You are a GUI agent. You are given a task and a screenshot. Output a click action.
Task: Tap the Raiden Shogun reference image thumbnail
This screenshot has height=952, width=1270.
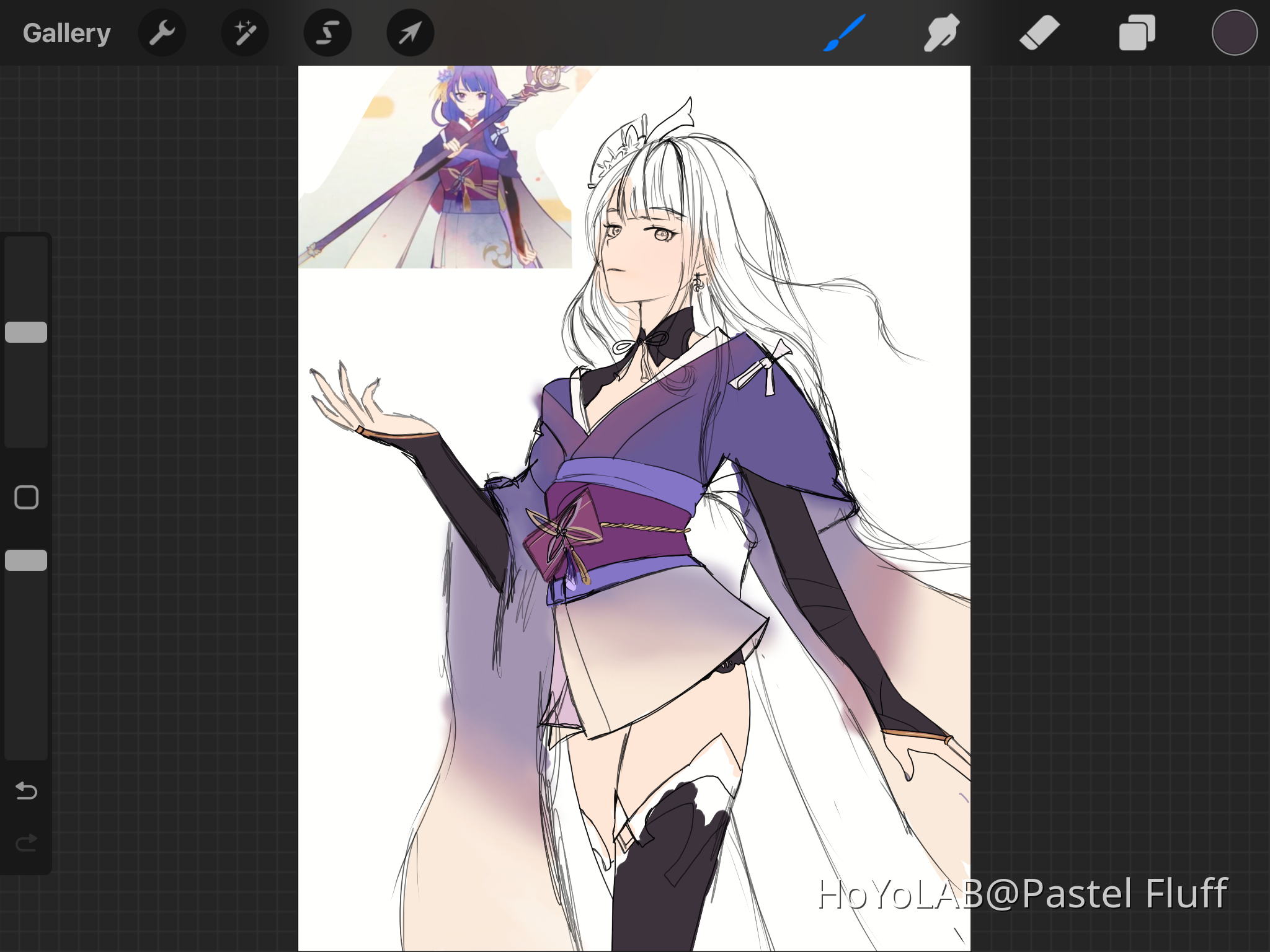click(x=434, y=167)
